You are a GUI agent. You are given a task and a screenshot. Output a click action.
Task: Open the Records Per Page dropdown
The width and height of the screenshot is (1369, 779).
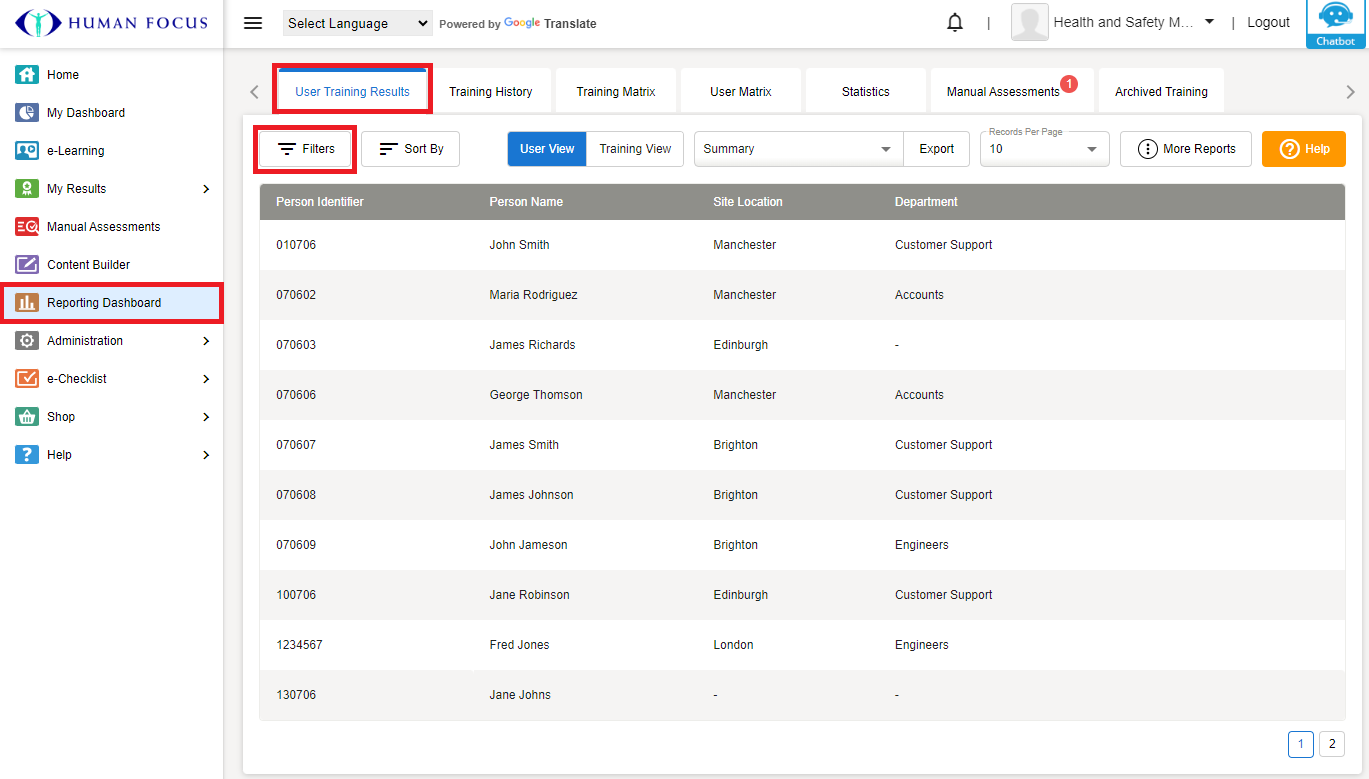(1044, 149)
